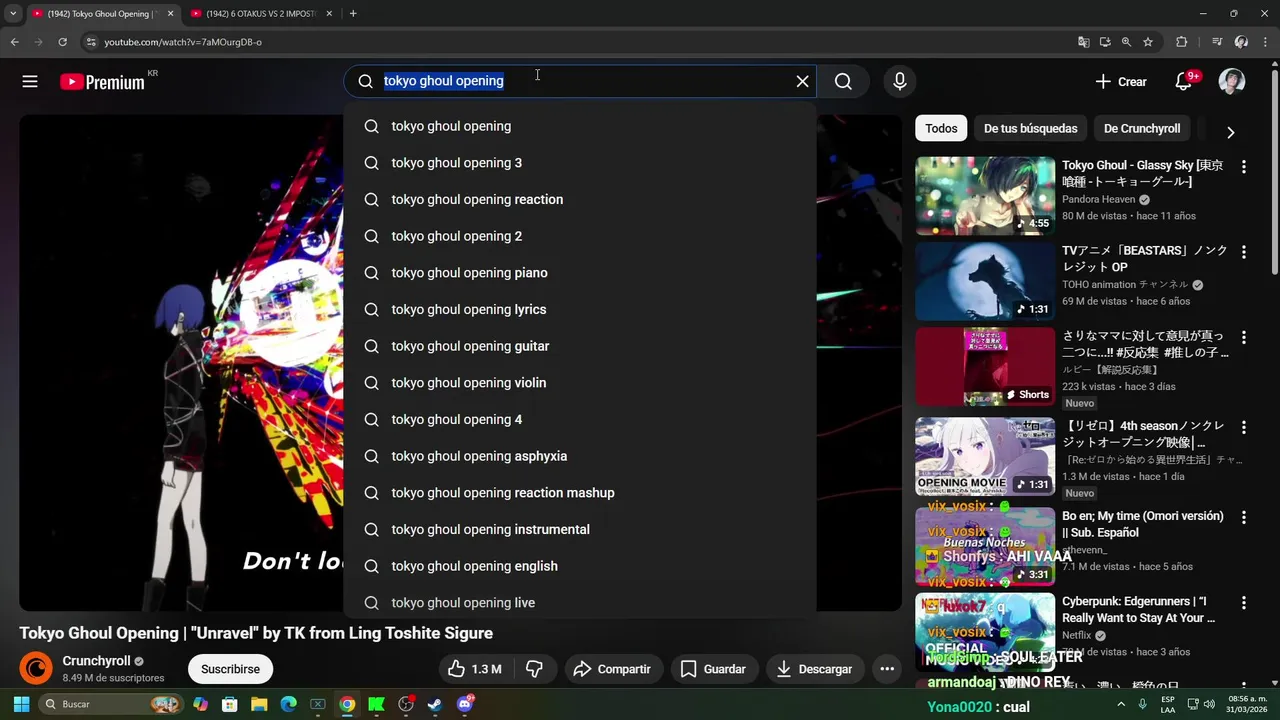
Task: Open Bo en; My time video title
Action: 1143,524
